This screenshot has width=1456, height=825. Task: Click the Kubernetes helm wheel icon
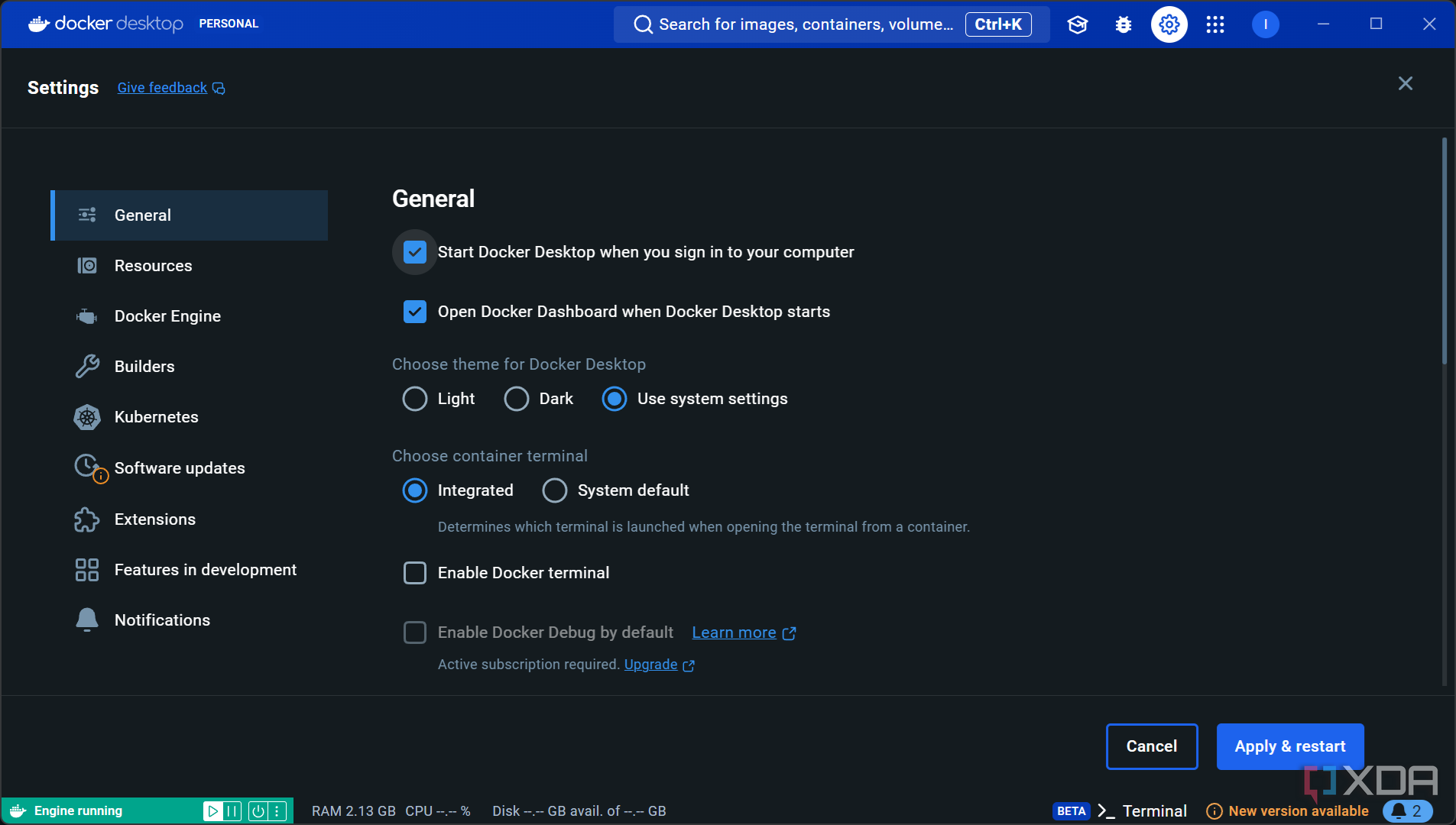click(87, 417)
